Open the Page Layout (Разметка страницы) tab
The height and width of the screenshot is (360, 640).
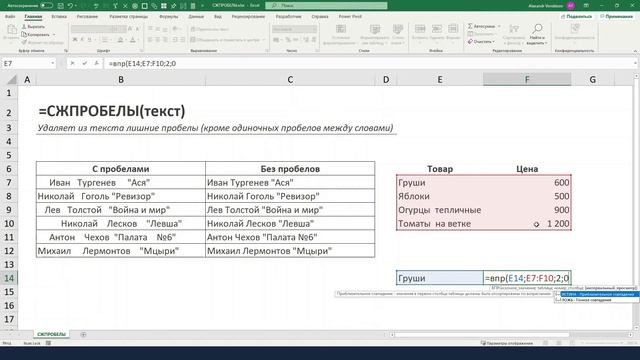coord(129,17)
